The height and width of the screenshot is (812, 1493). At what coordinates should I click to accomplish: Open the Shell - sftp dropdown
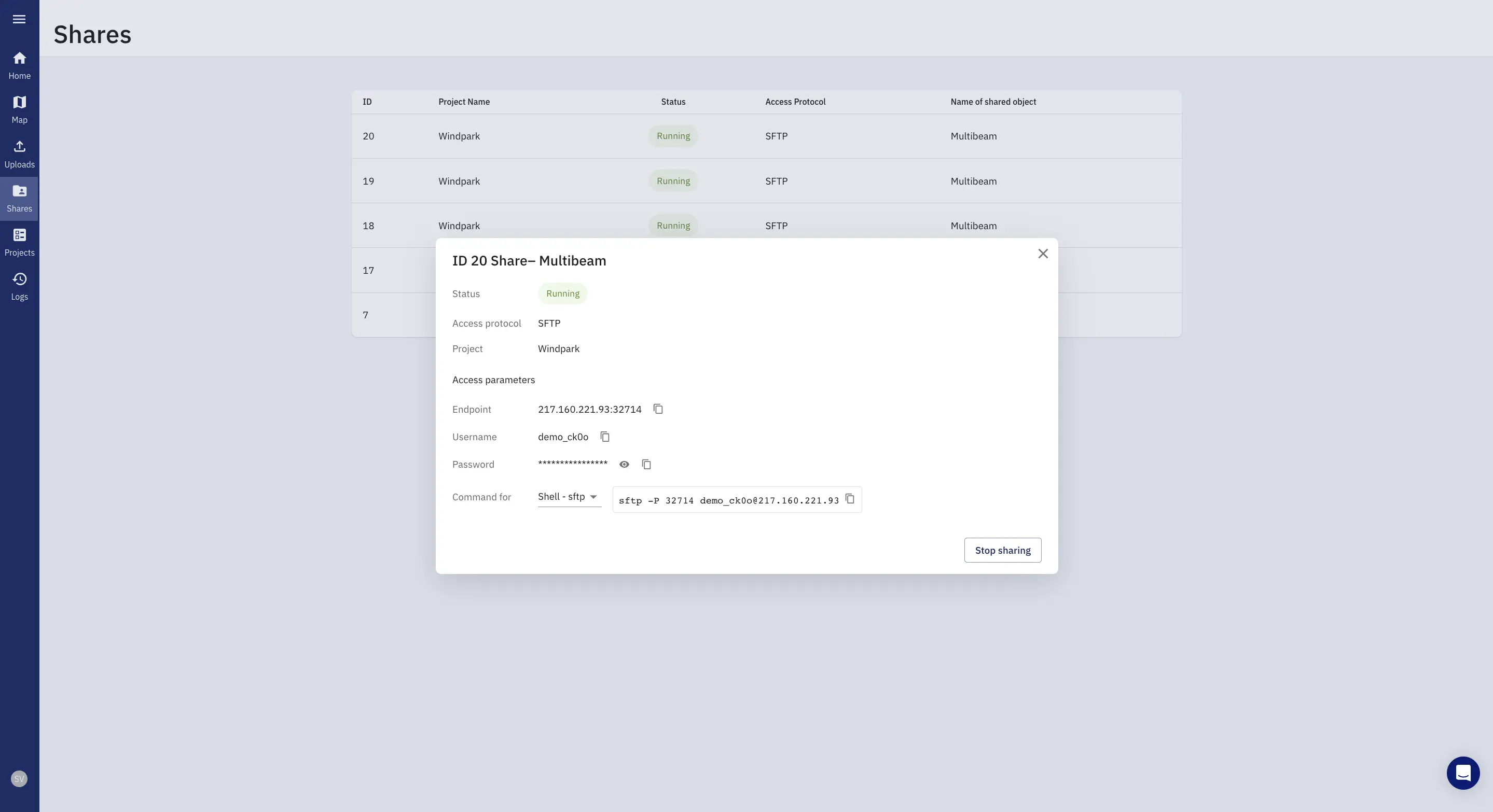click(569, 497)
